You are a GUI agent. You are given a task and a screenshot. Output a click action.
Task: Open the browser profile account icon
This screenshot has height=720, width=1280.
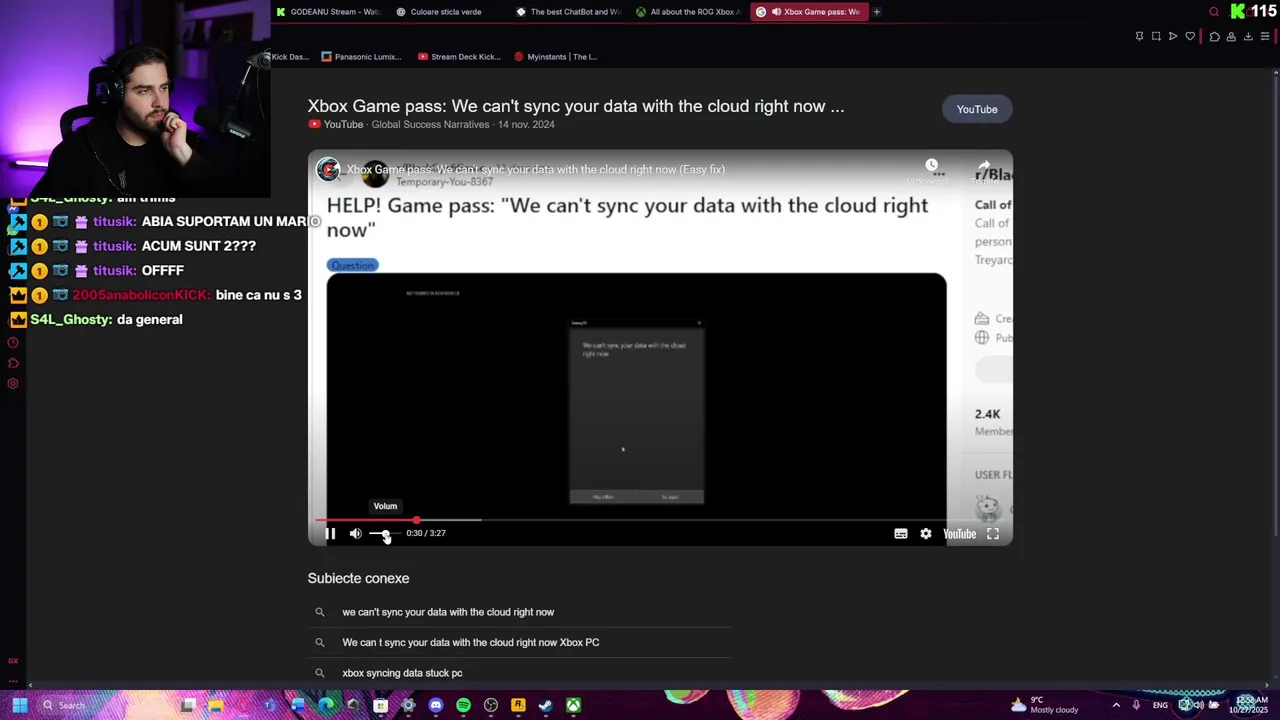point(1231,37)
